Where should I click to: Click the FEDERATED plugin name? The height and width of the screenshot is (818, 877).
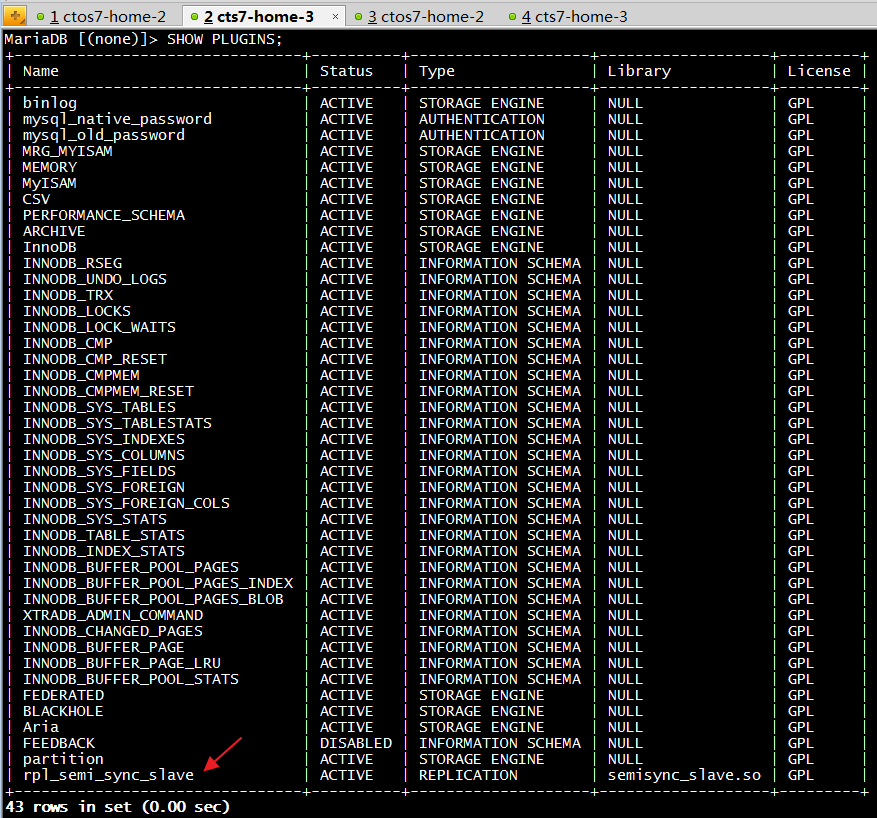click(63, 695)
